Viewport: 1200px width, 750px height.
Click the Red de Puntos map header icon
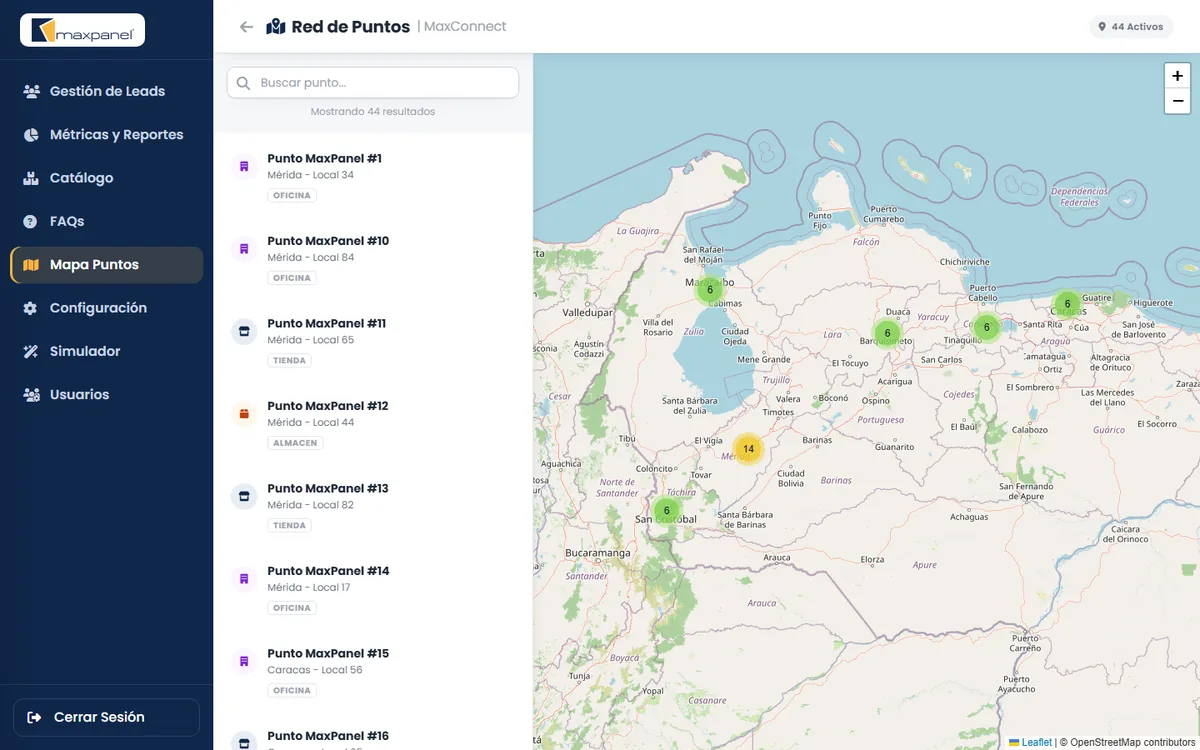[x=276, y=27]
